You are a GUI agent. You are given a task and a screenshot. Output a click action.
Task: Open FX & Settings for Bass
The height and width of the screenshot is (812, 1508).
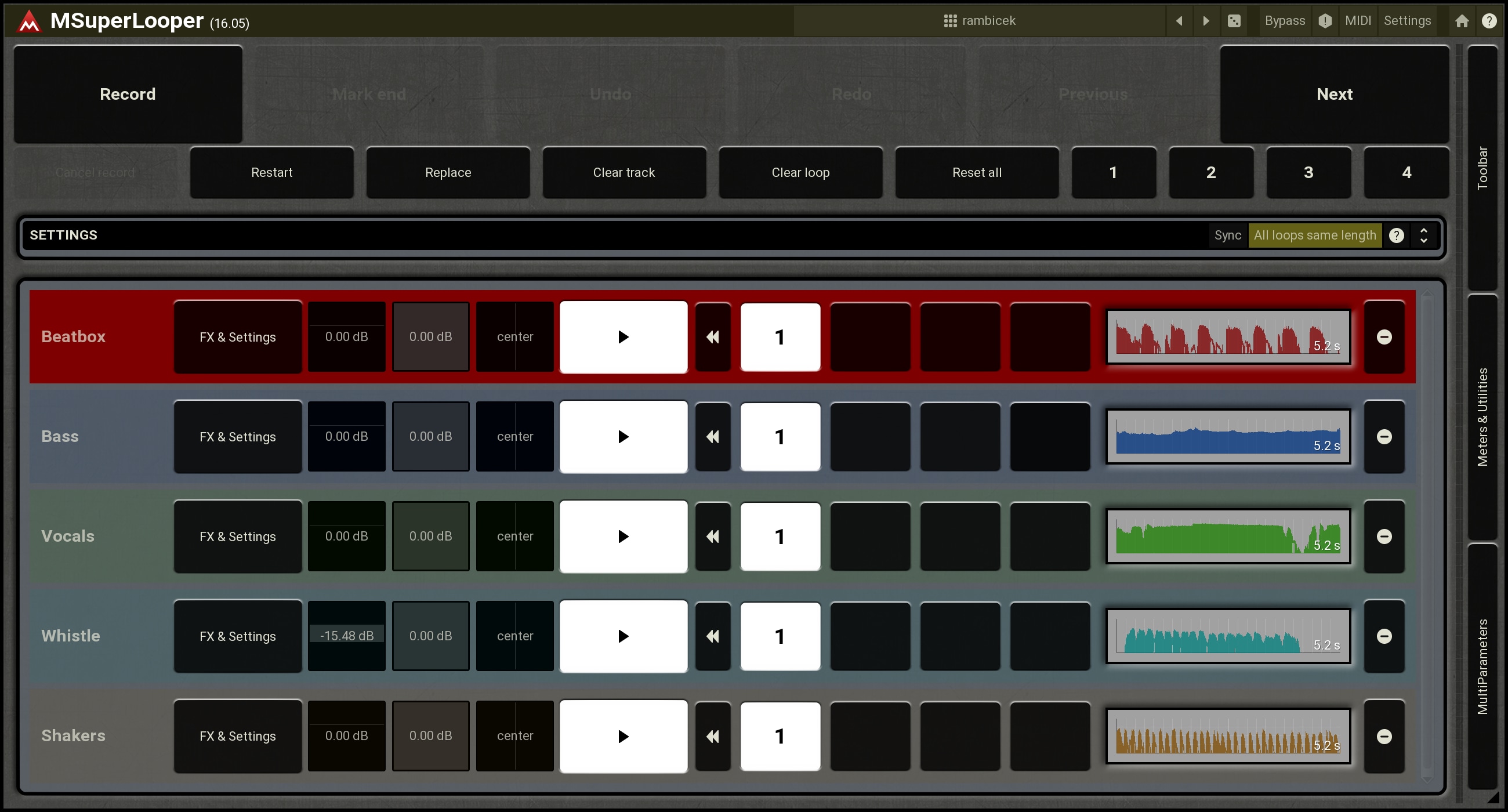[x=238, y=437]
